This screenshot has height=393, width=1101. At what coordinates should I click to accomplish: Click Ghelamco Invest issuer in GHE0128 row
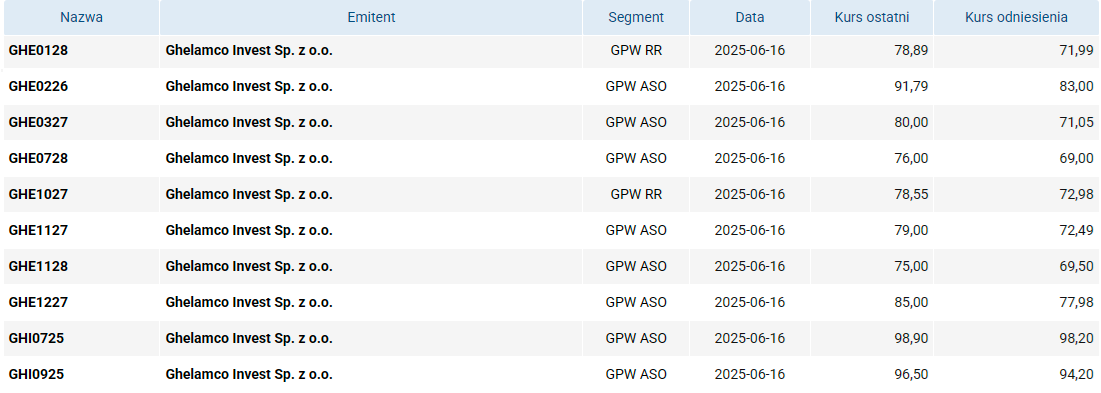[x=249, y=51]
